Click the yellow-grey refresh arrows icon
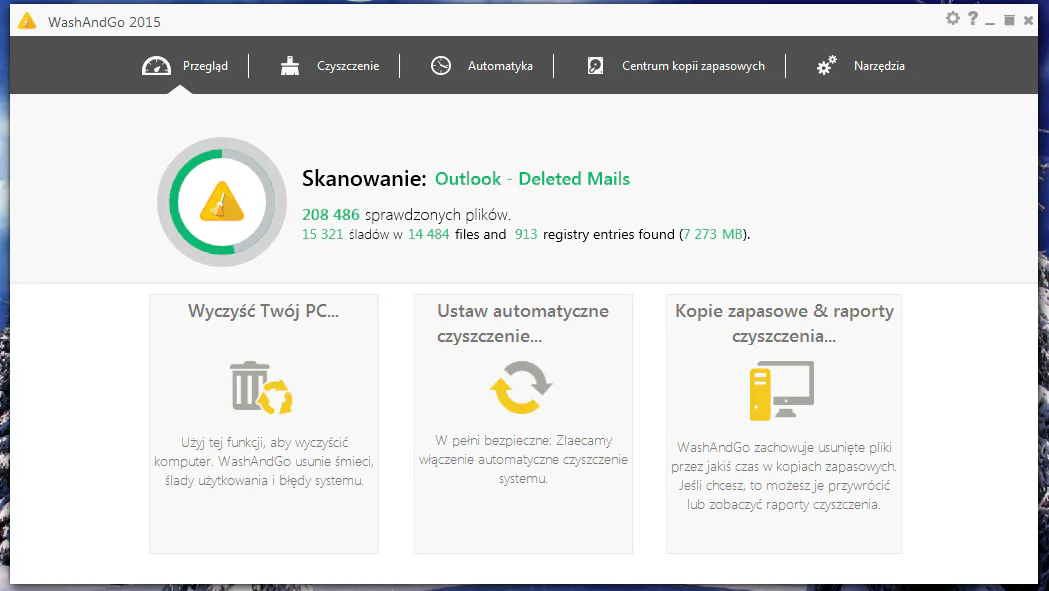 [521, 388]
